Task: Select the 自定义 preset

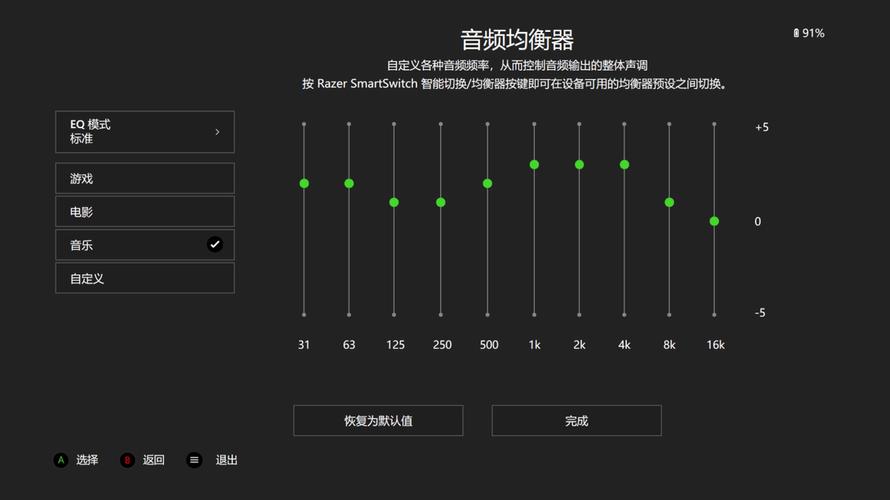Action: click(145, 278)
